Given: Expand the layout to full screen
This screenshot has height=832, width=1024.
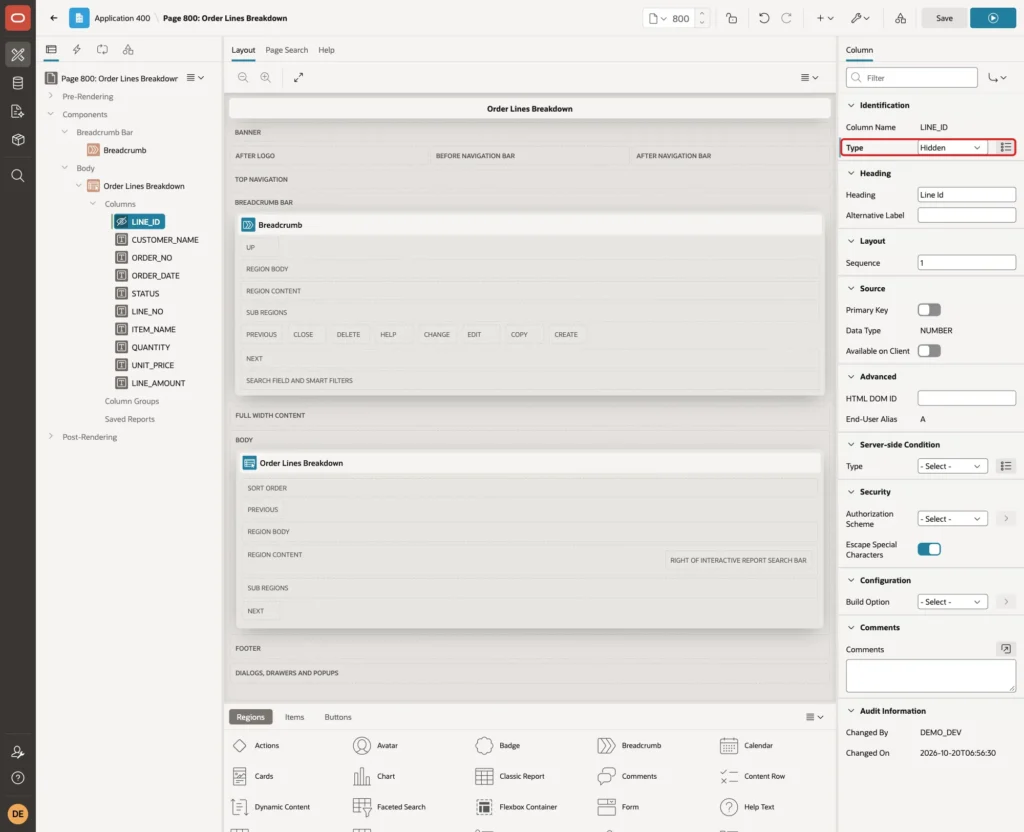Looking at the screenshot, I should tap(298, 77).
